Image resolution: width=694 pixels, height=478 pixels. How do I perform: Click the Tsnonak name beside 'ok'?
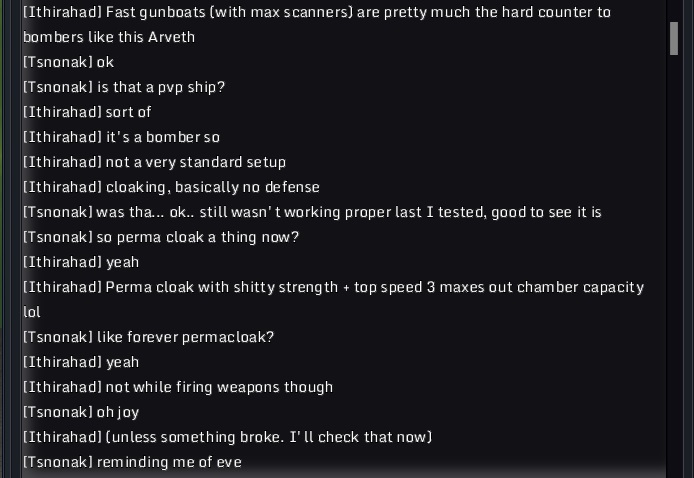58,62
